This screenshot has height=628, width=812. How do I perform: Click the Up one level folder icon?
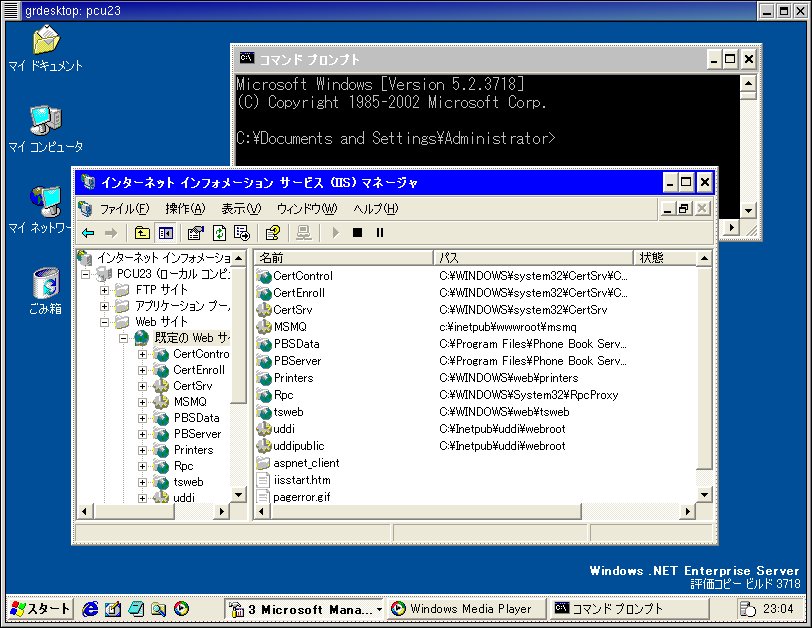[x=142, y=233]
